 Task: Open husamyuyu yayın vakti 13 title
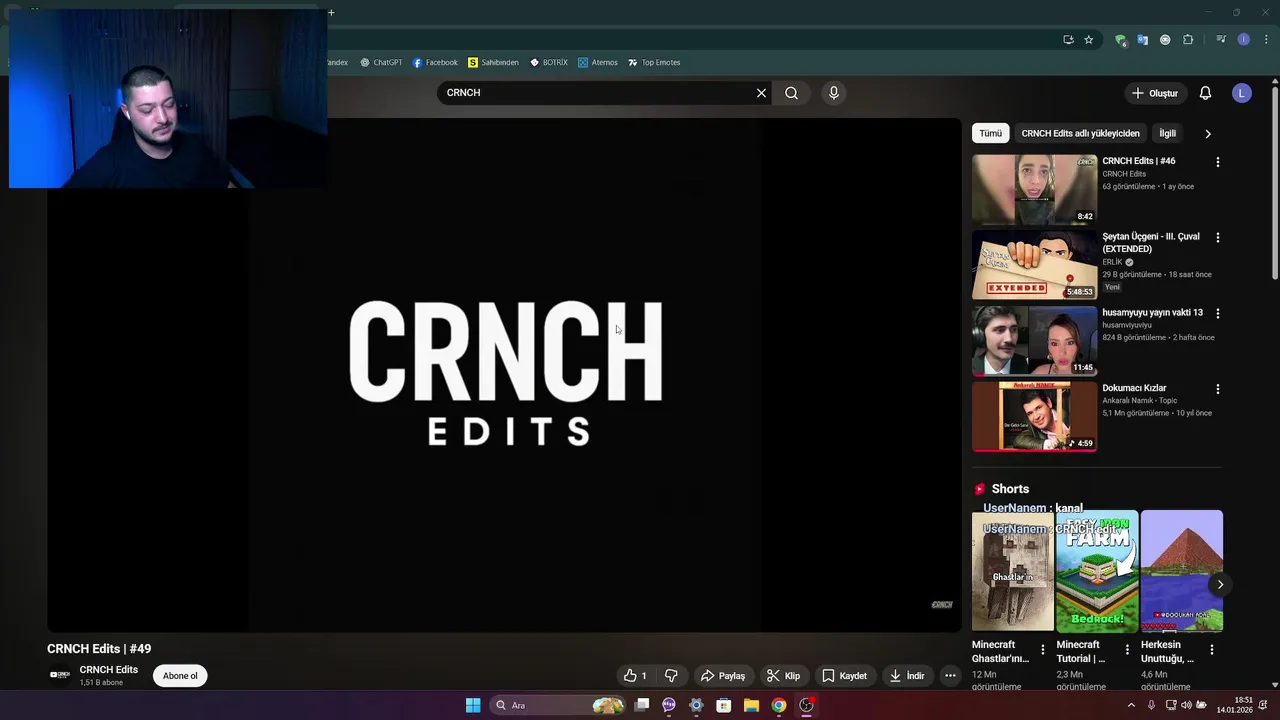1152,312
